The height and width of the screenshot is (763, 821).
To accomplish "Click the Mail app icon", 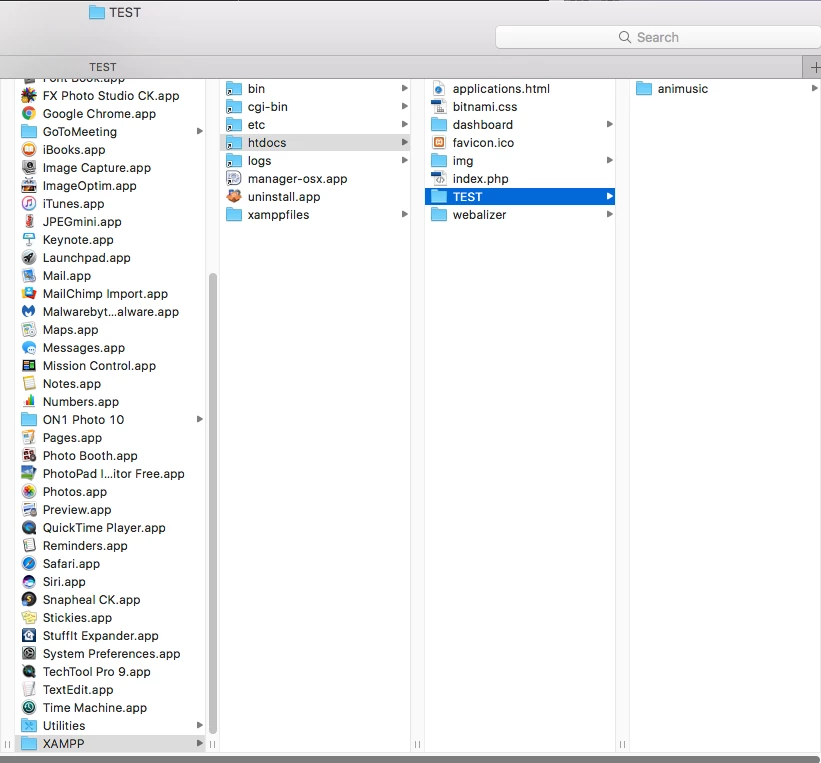I will point(29,275).
